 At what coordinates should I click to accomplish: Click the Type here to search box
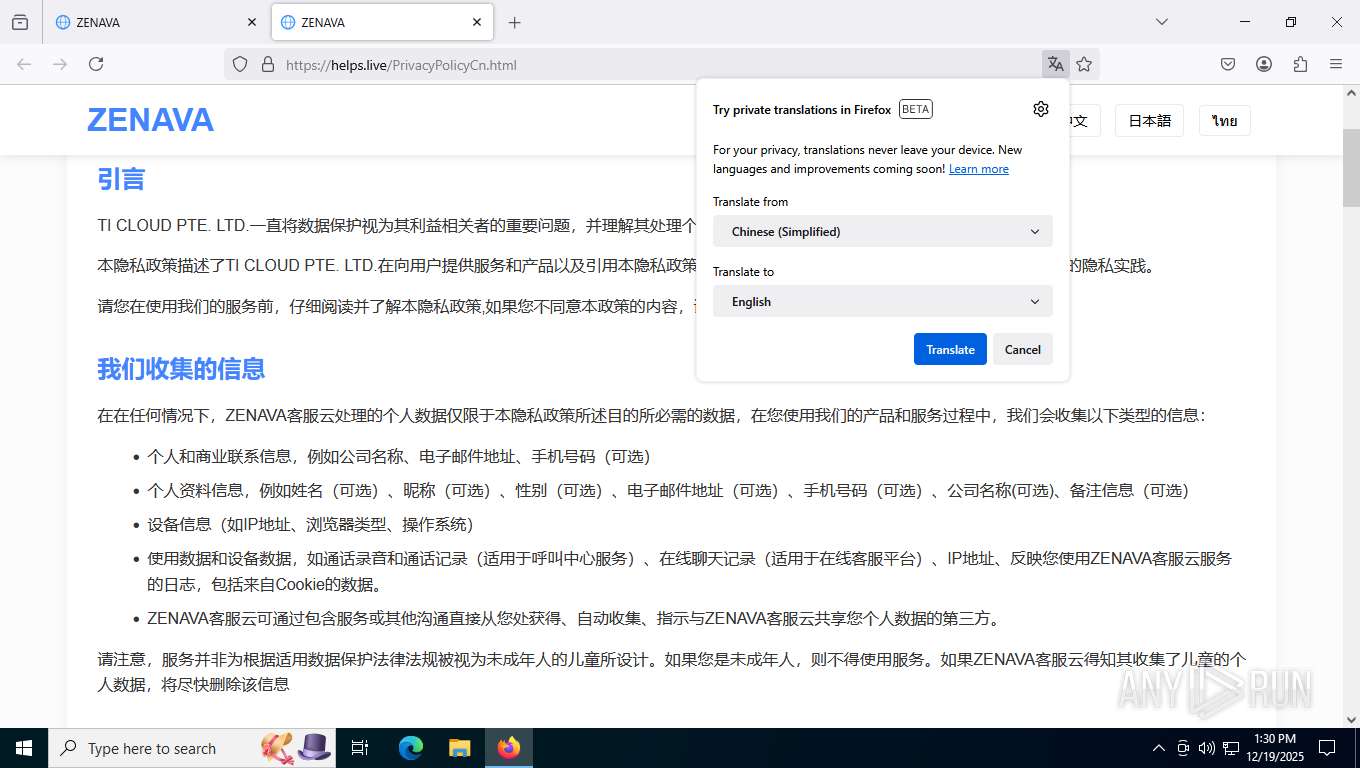(190, 748)
